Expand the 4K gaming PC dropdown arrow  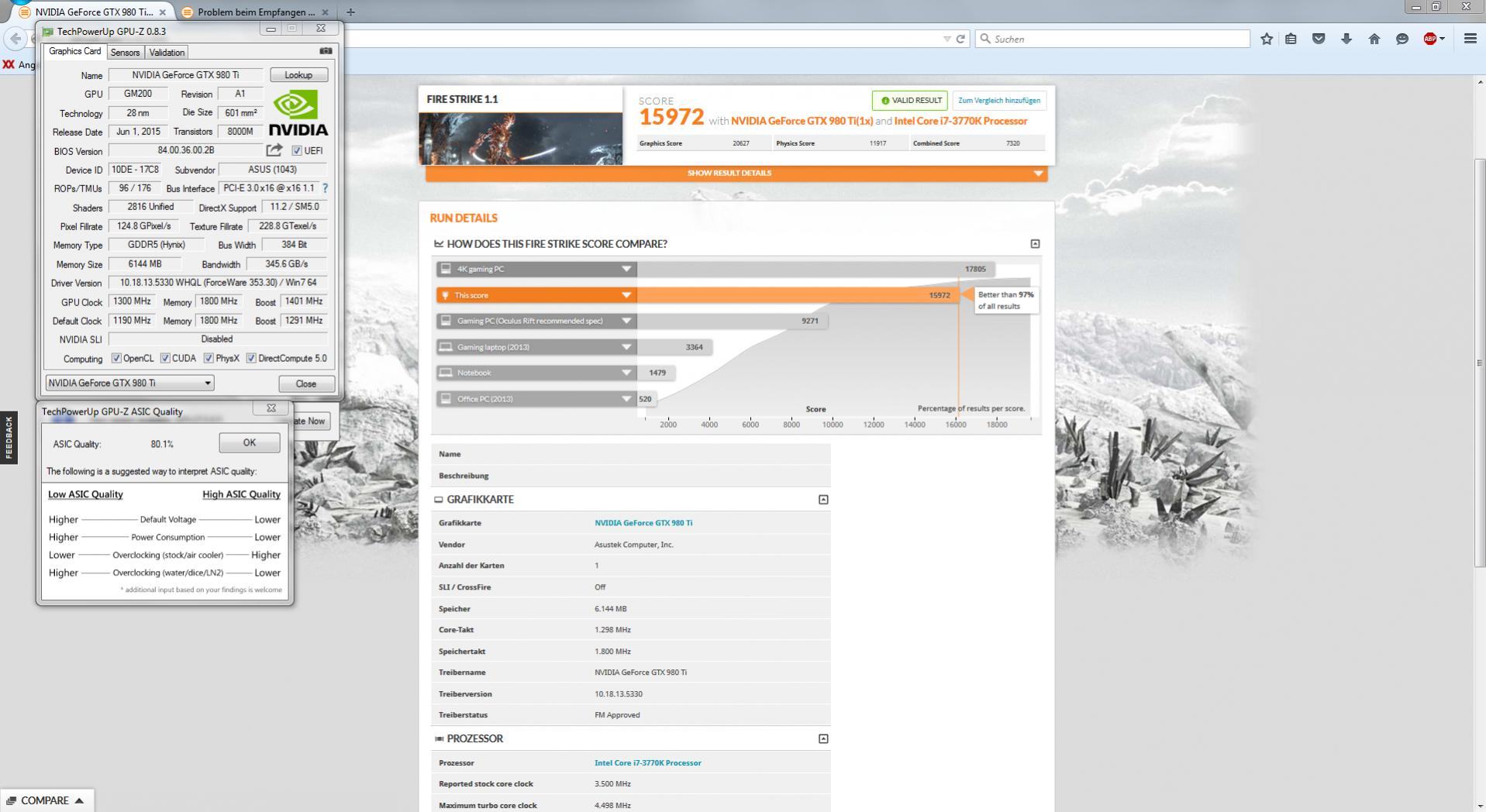pyautogui.click(x=626, y=269)
